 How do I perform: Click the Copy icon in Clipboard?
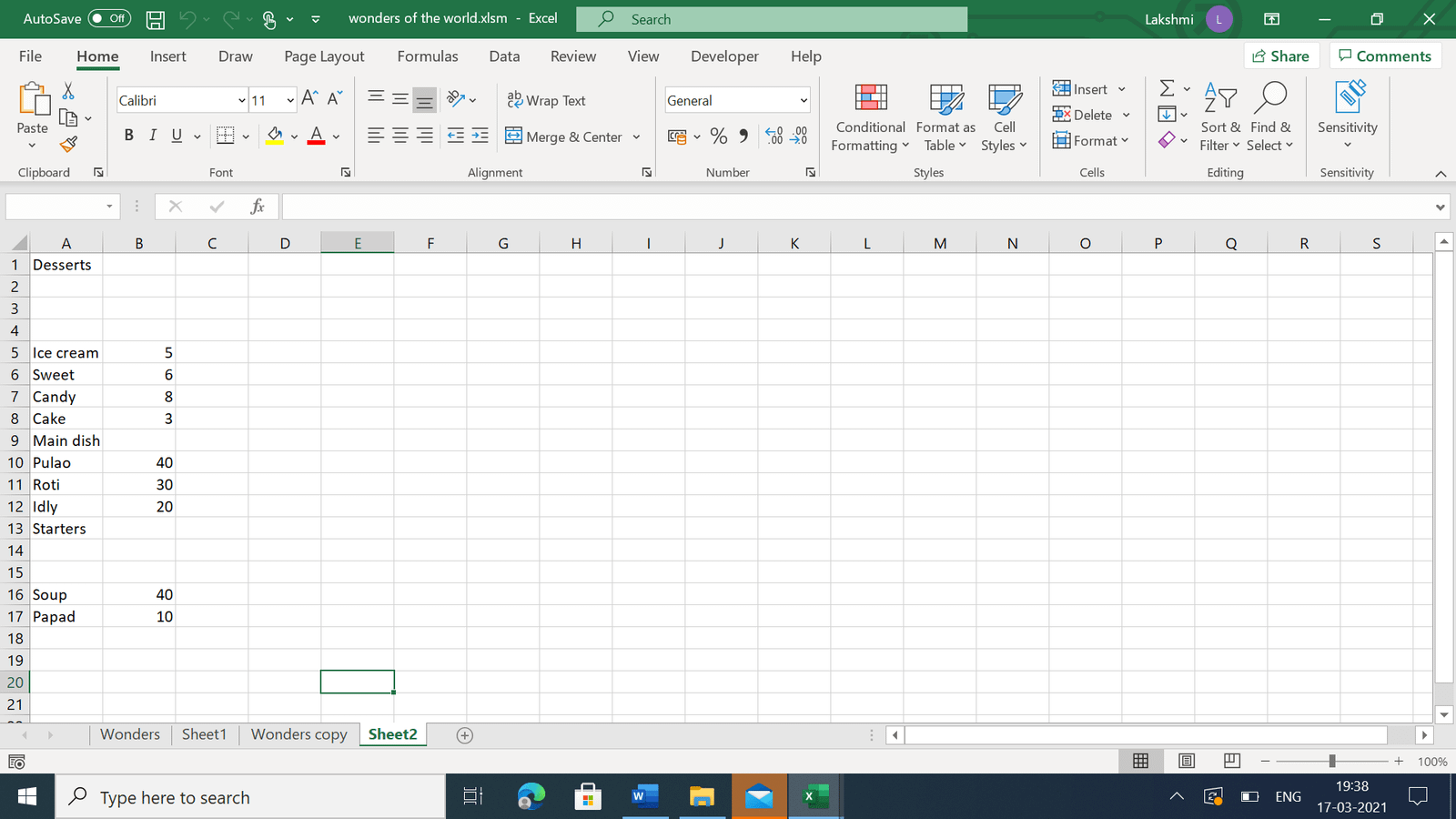point(68,117)
